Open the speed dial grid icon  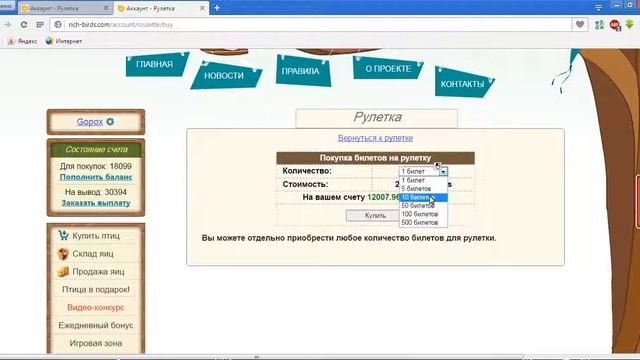40,24
